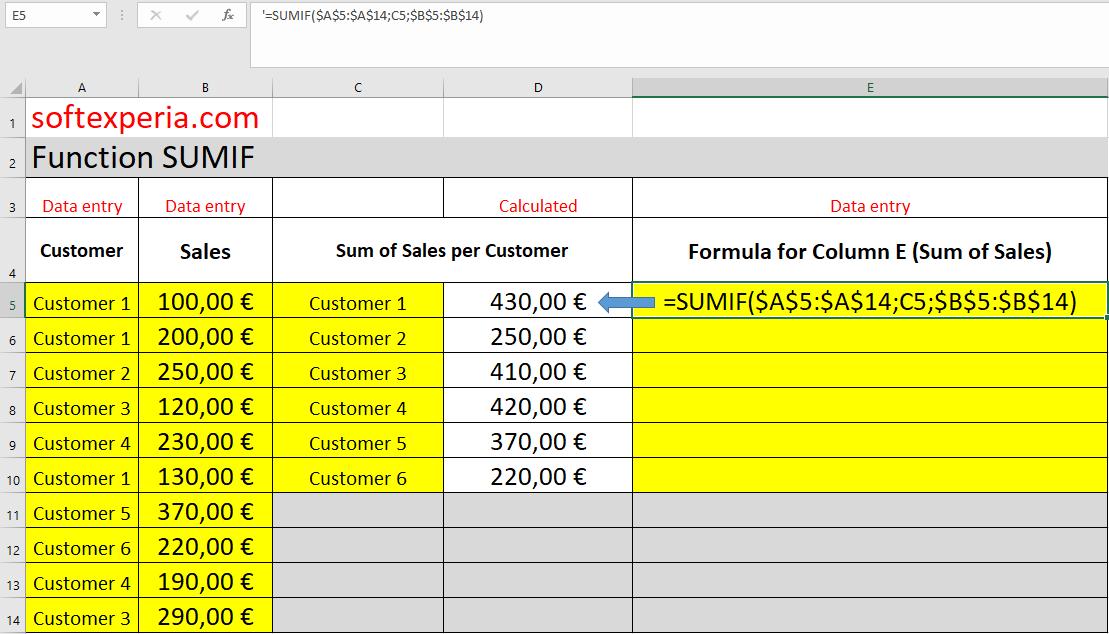Image resolution: width=1109 pixels, height=634 pixels.
Task: Select cell with 230,00 € sales
Action: point(205,441)
